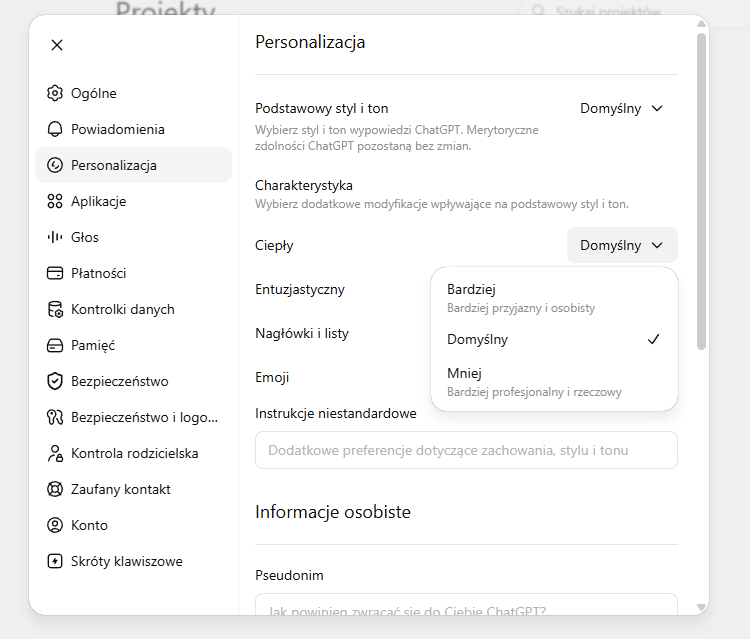Click the Powiadomienia bell icon
Screen dimensions: 750x639
55,129
